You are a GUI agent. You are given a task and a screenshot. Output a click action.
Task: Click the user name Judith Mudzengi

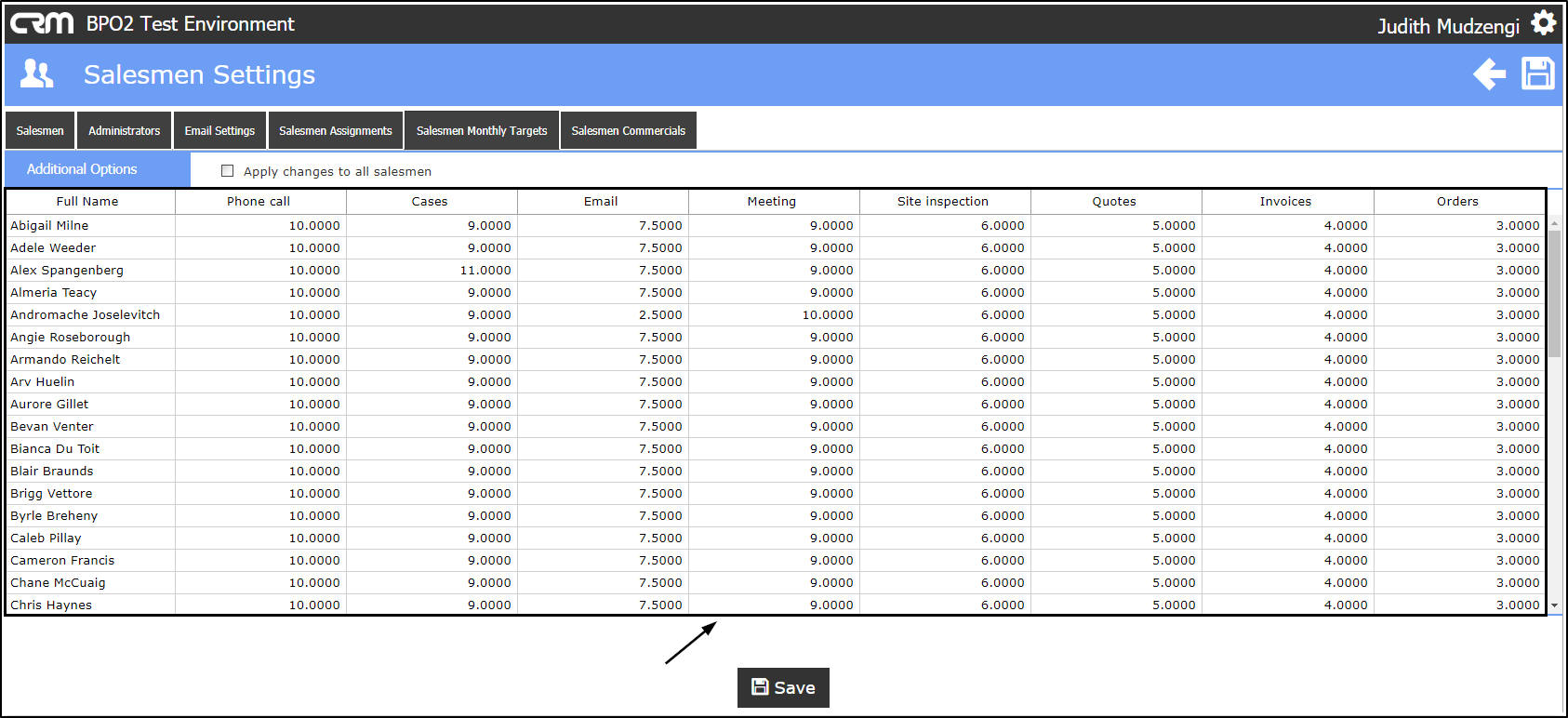point(1448,26)
